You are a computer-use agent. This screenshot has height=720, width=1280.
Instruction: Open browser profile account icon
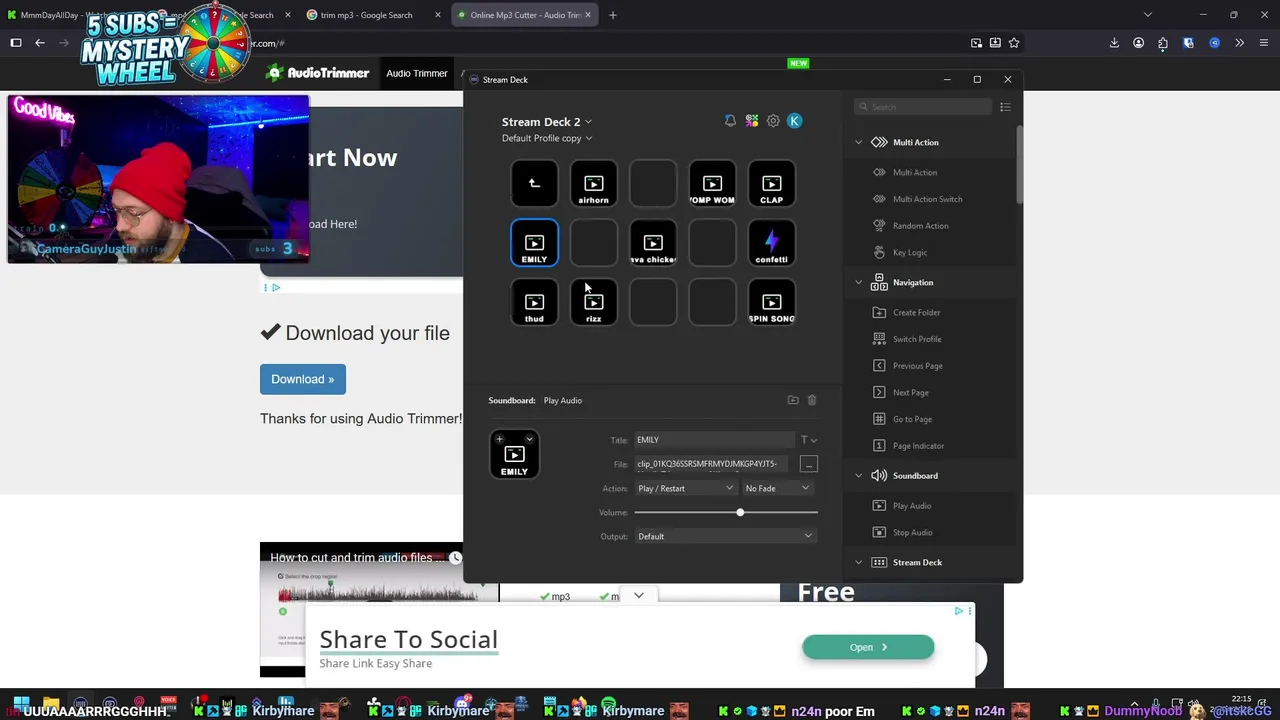point(1139,43)
